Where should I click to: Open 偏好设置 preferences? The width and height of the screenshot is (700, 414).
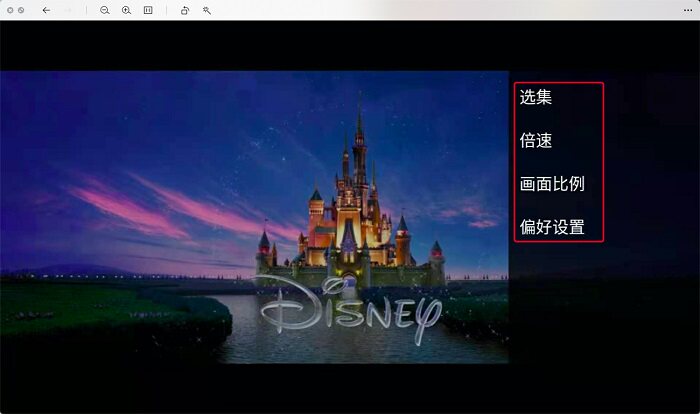pyautogui.click(x=552, y=227)
